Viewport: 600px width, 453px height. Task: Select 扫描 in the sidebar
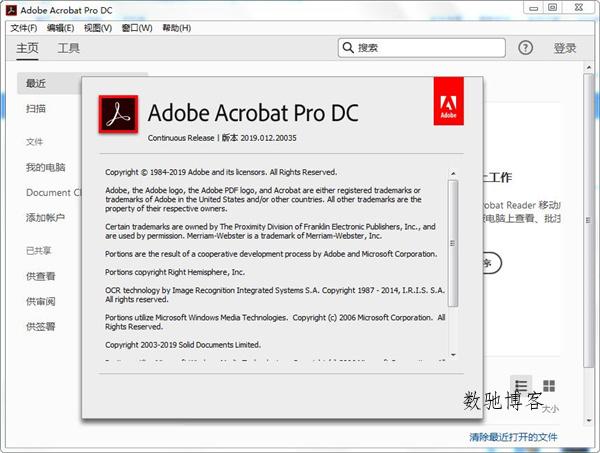[36, 109]
